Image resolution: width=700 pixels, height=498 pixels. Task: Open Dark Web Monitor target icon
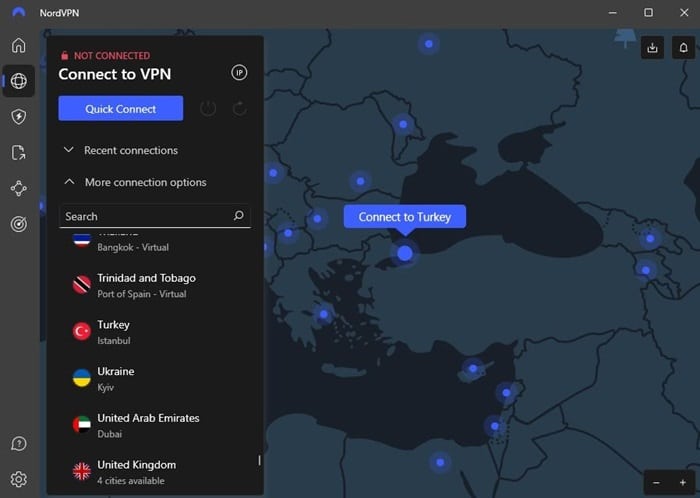tap(18, 224)
